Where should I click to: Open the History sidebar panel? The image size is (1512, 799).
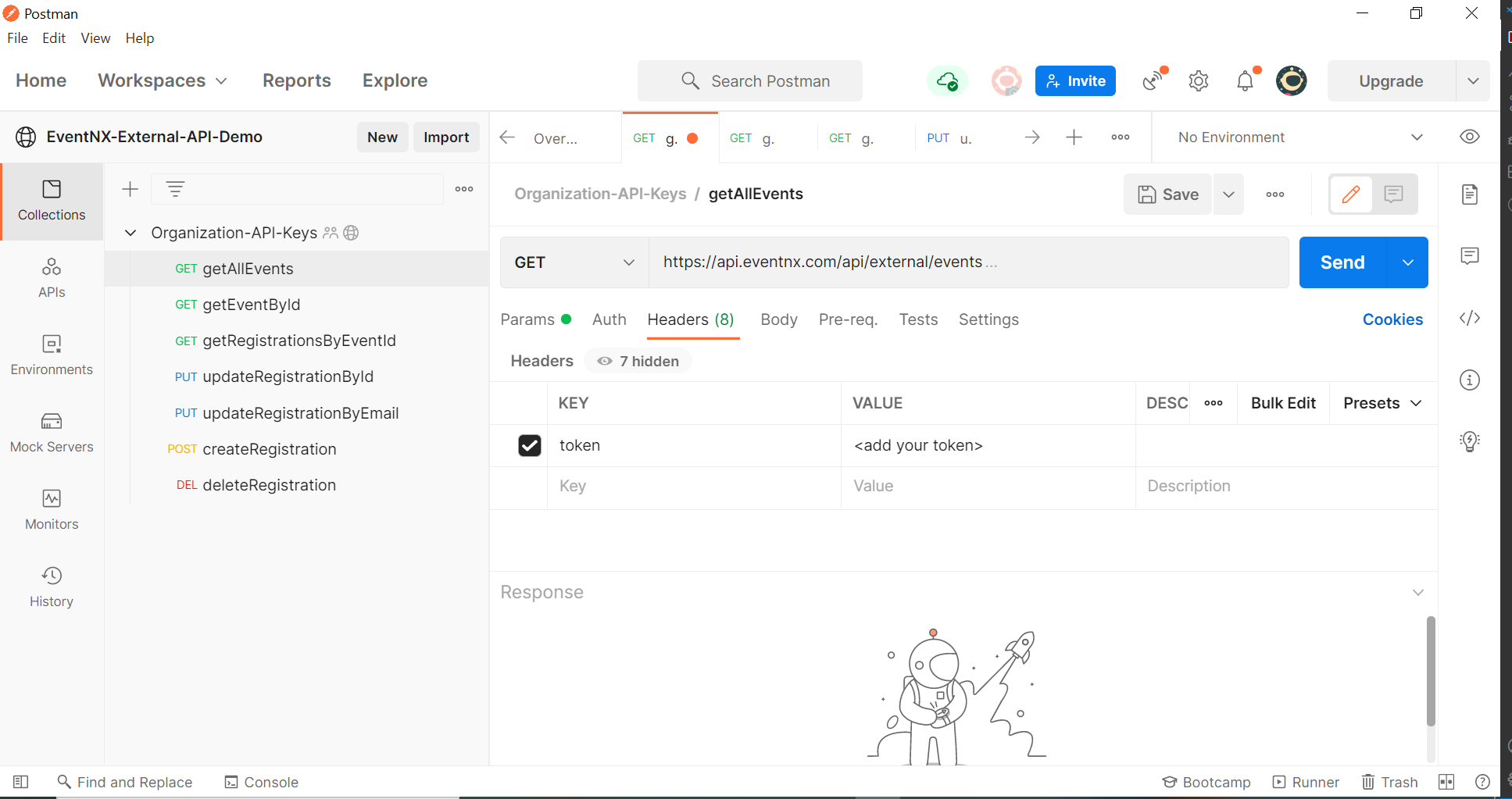tap(52, 587)
